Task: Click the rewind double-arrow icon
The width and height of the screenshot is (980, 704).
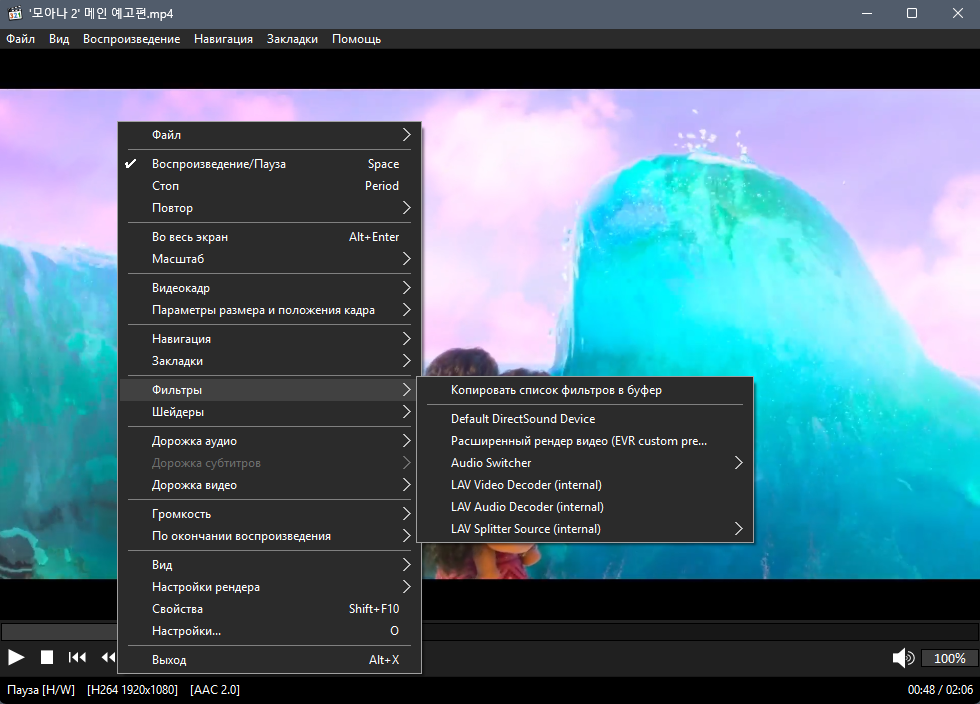Action: point(109,657)
